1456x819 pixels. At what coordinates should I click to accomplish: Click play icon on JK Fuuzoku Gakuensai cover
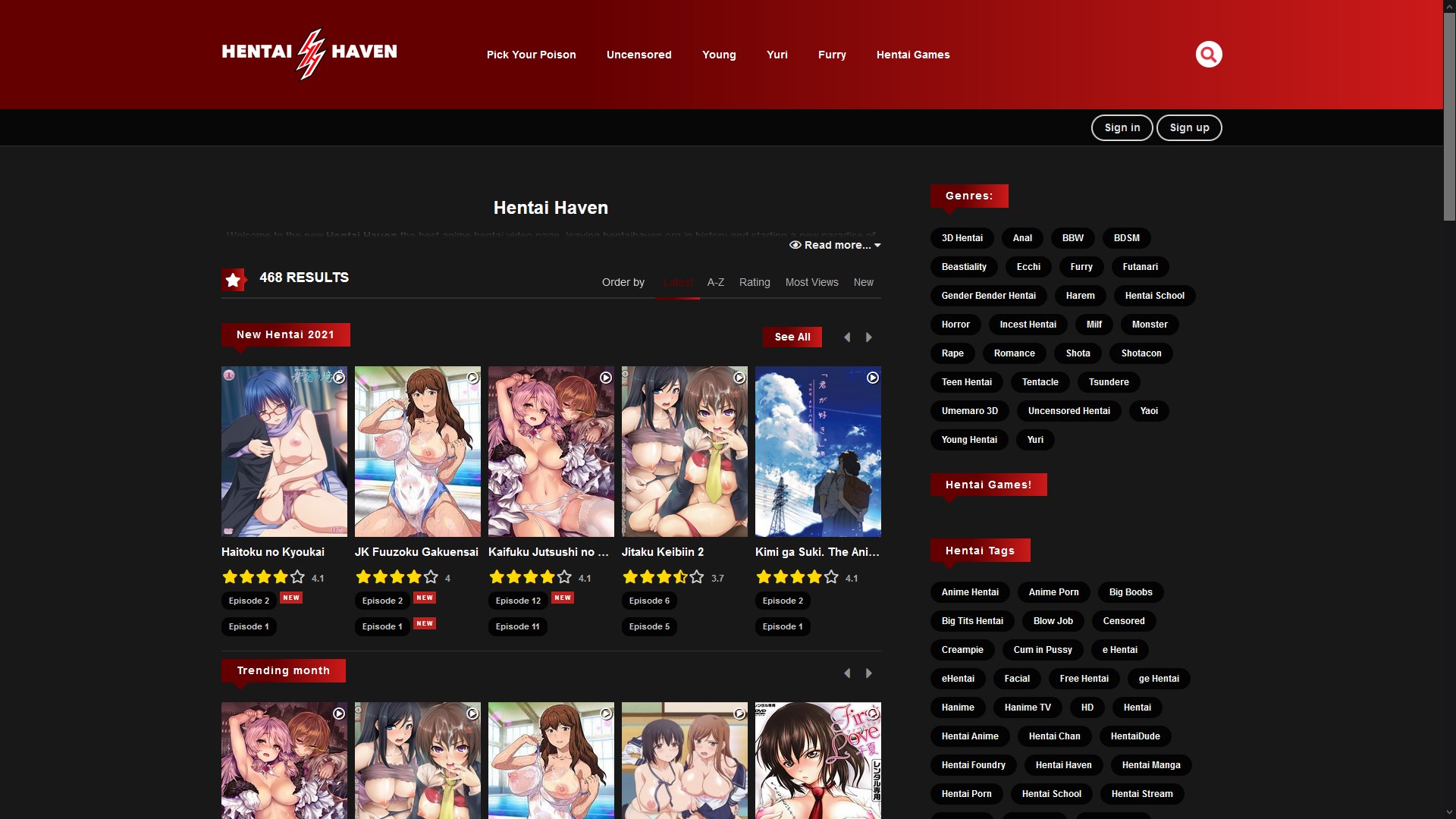pyautogui.click(x=472, y=378)
